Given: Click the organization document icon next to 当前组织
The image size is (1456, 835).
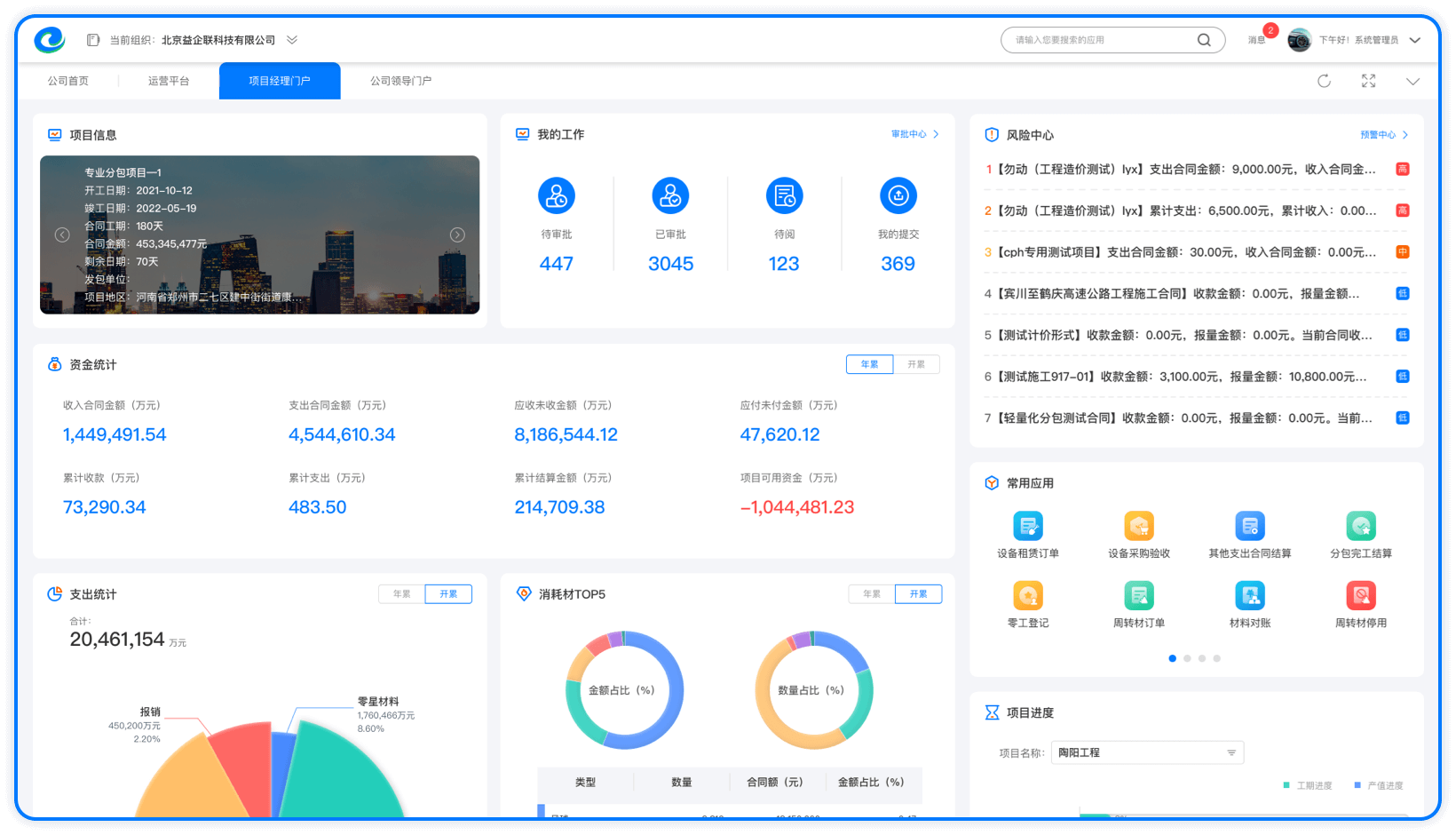Looking at the screenshot, I should [x=93, y=40].
